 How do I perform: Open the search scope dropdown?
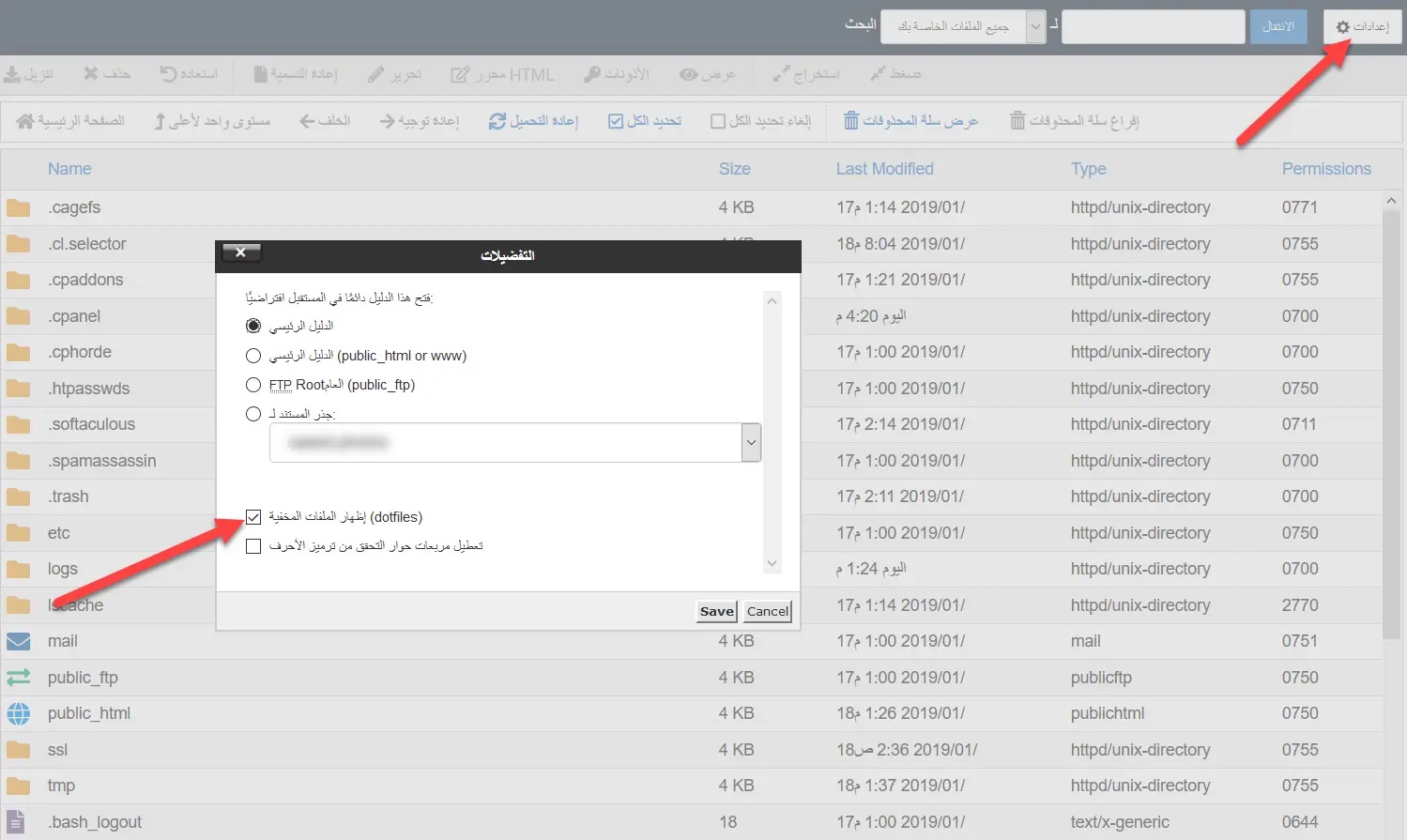click(963, 26)
